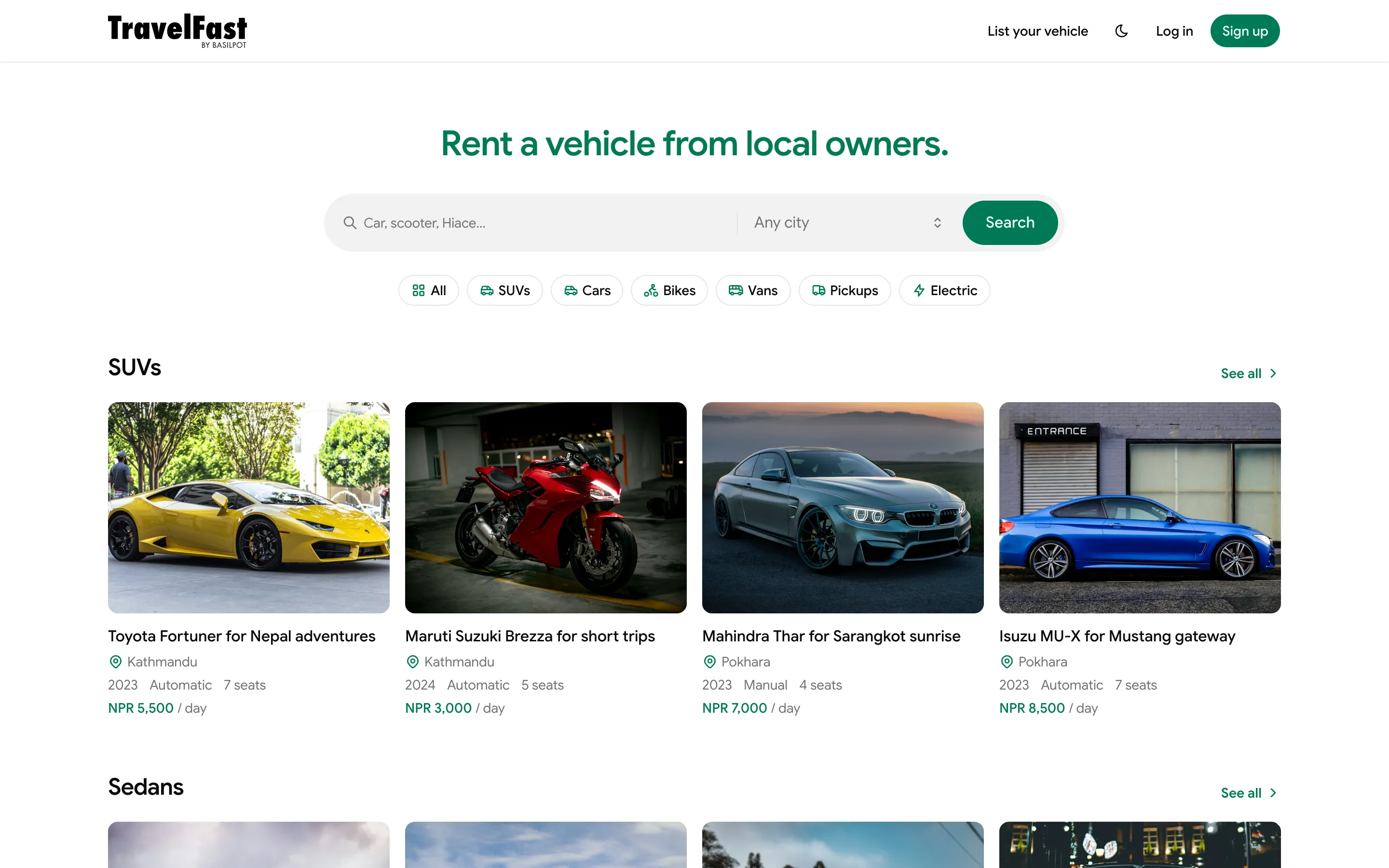
Task: Click 'NPR 3,000' price text
Action: coord(438,708)
